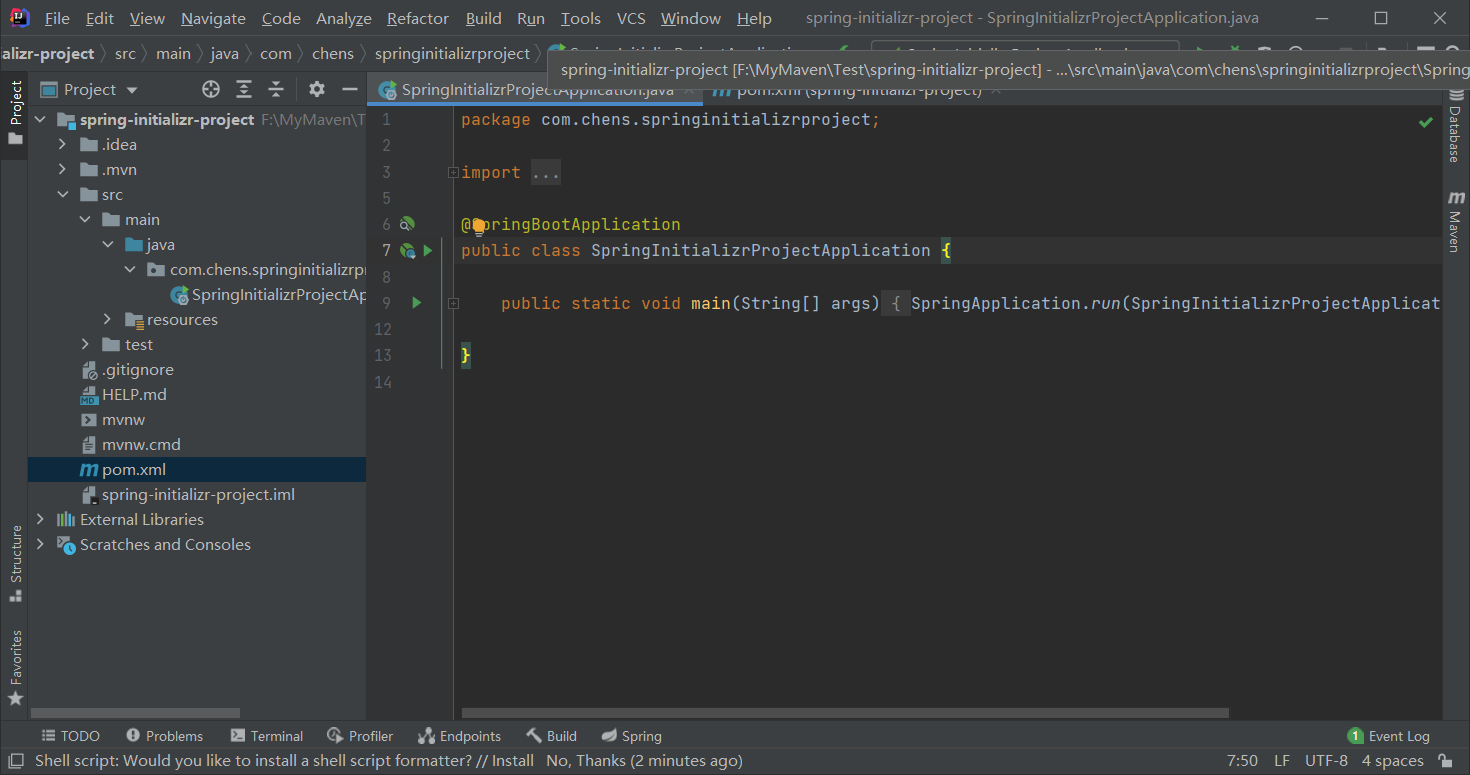The width and height of the screenshot is (1470, 775).
Task: Click the Expand All icon in Project panel
Action: (x=244, y=89)
